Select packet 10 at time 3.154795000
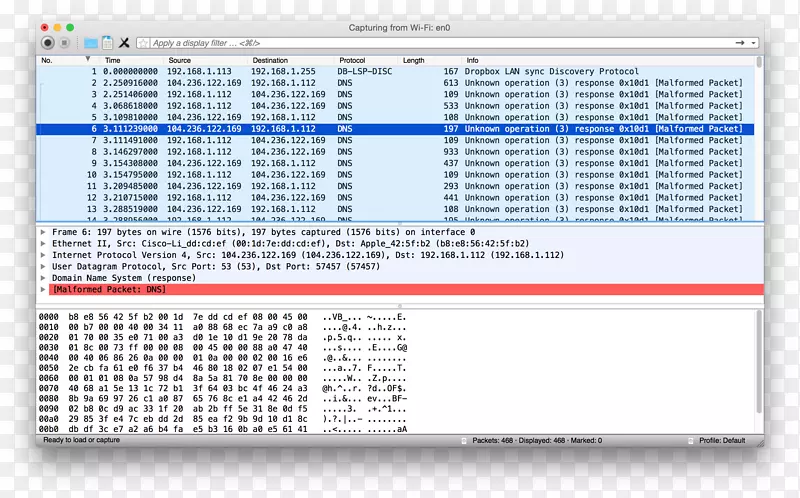This screenshot has width=800, height=498. [395, 175]
